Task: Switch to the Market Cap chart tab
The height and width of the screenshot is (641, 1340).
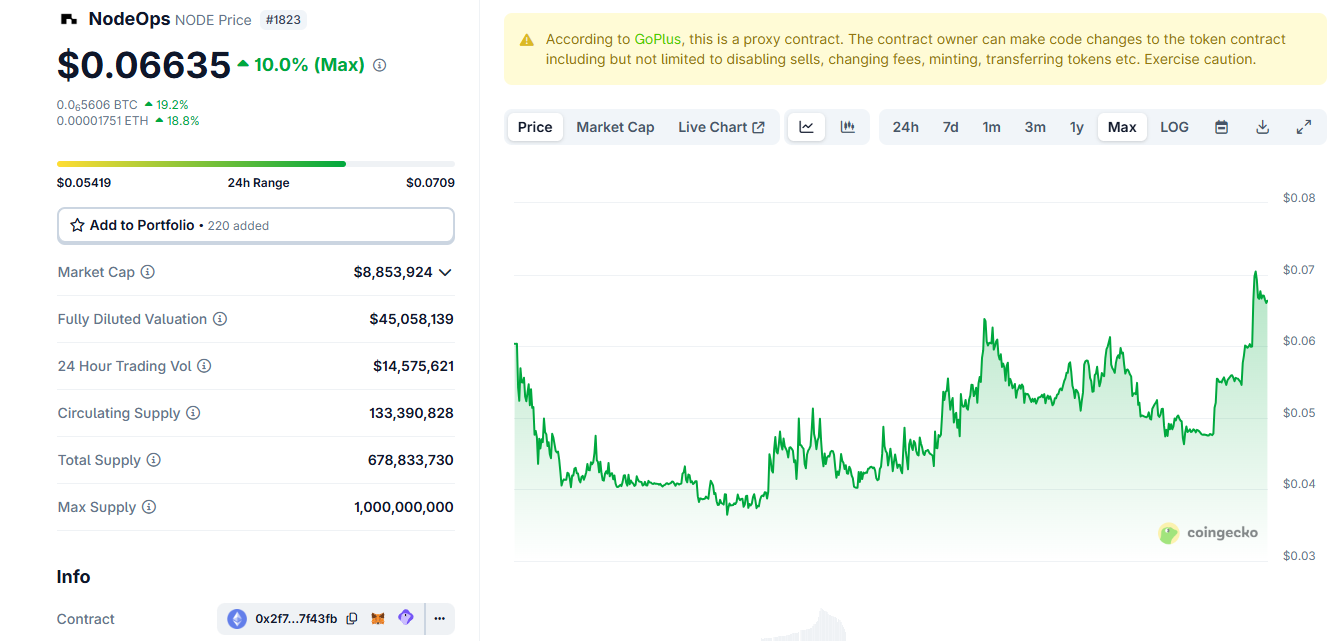Action: tap(615, 127)
